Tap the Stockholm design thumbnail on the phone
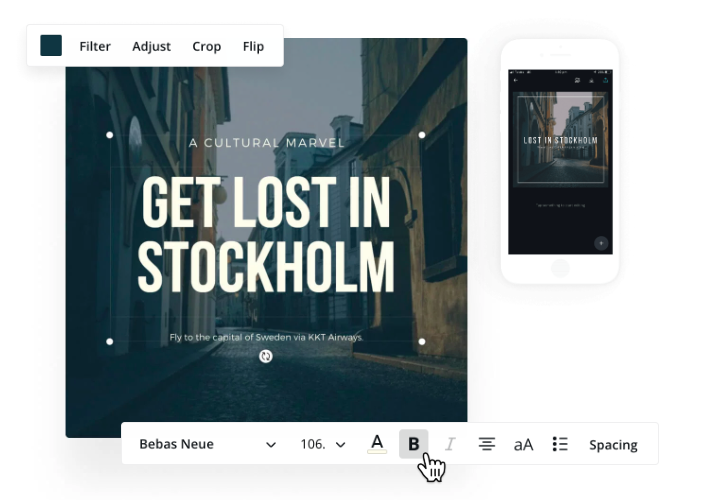The height and width of the screenshot is (500, 719). pos(560,139)
